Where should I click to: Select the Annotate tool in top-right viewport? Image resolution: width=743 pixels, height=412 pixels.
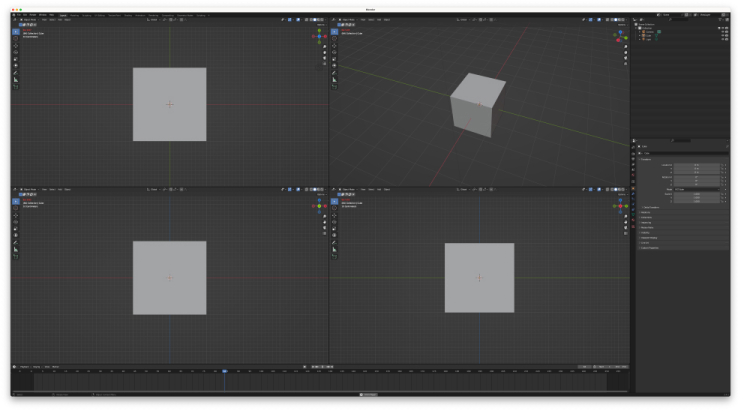tap(335, 73)
